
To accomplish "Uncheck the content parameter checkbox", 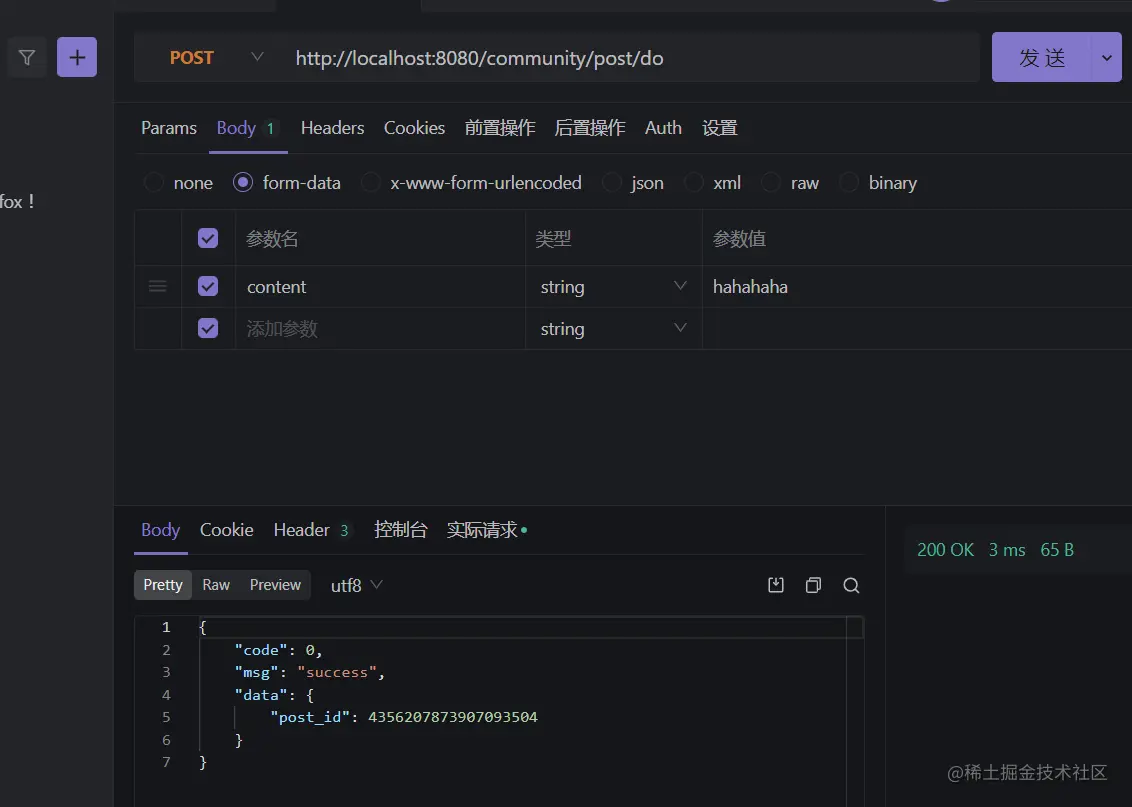I will click(208, 287).
